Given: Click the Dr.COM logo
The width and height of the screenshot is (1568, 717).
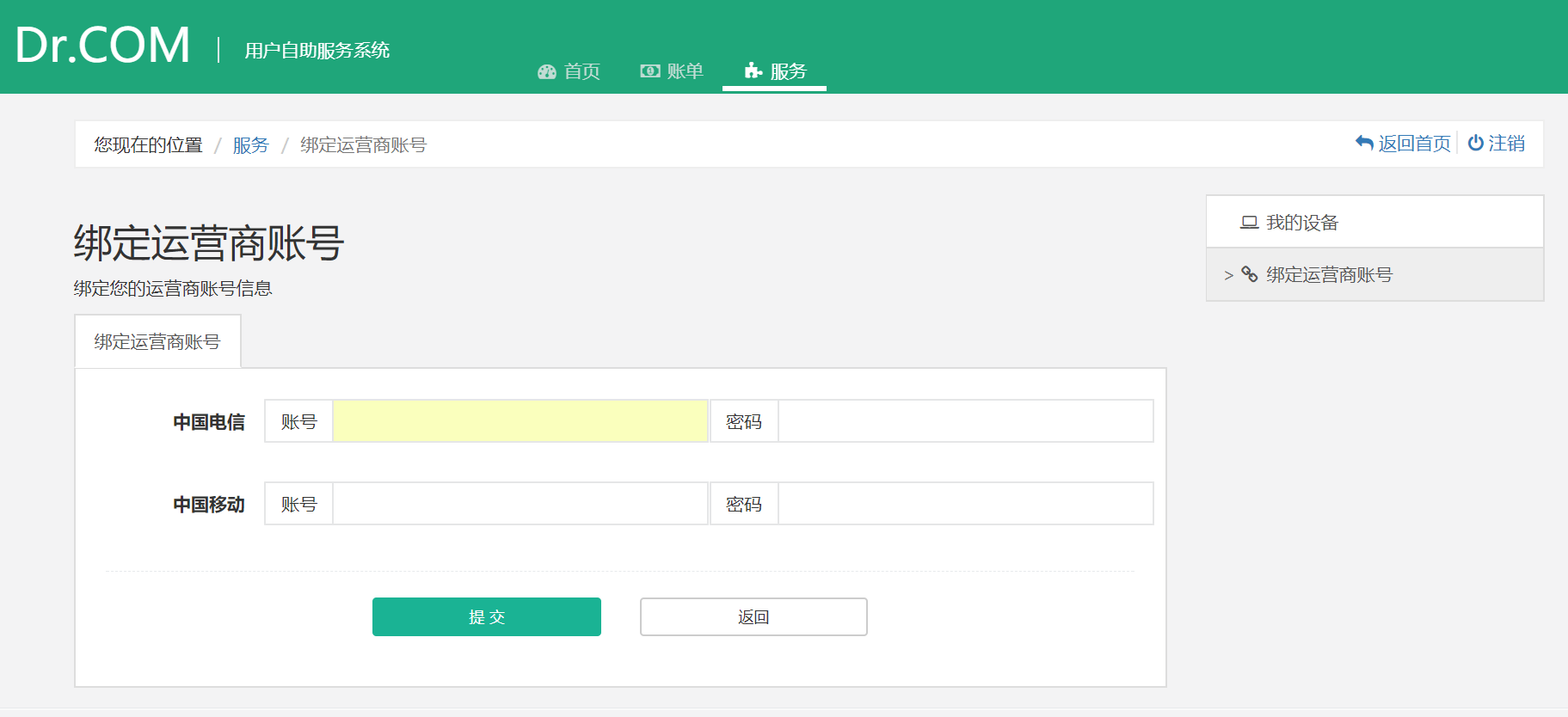Looking at the screenshot, I should point(102,46).
